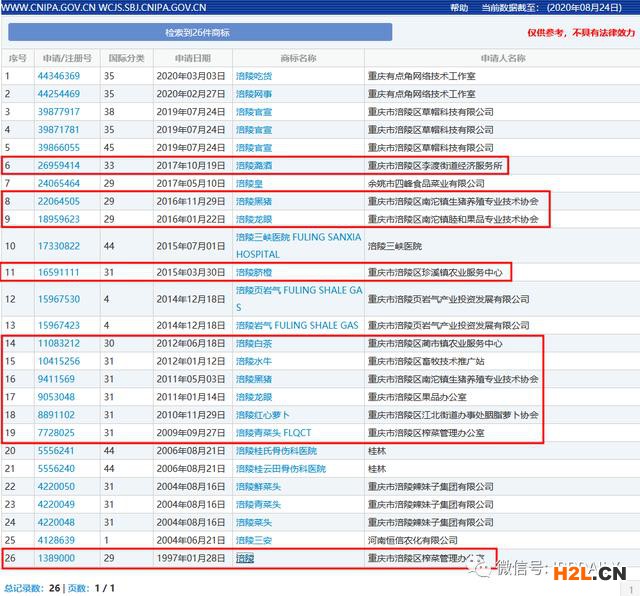Select date cell 1997年01月28日
The height and width of the screenshot is (596, 640).
(191, 558)
